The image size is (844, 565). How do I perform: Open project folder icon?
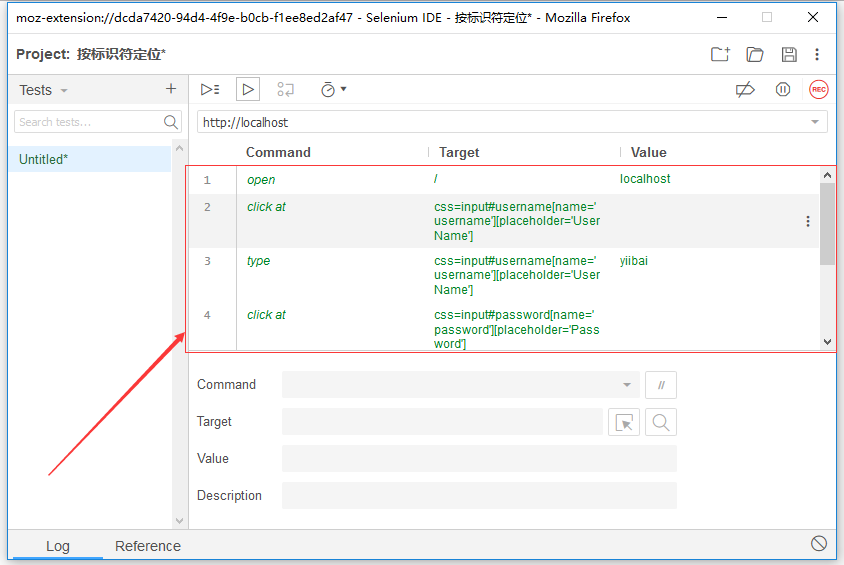[755, 54]
